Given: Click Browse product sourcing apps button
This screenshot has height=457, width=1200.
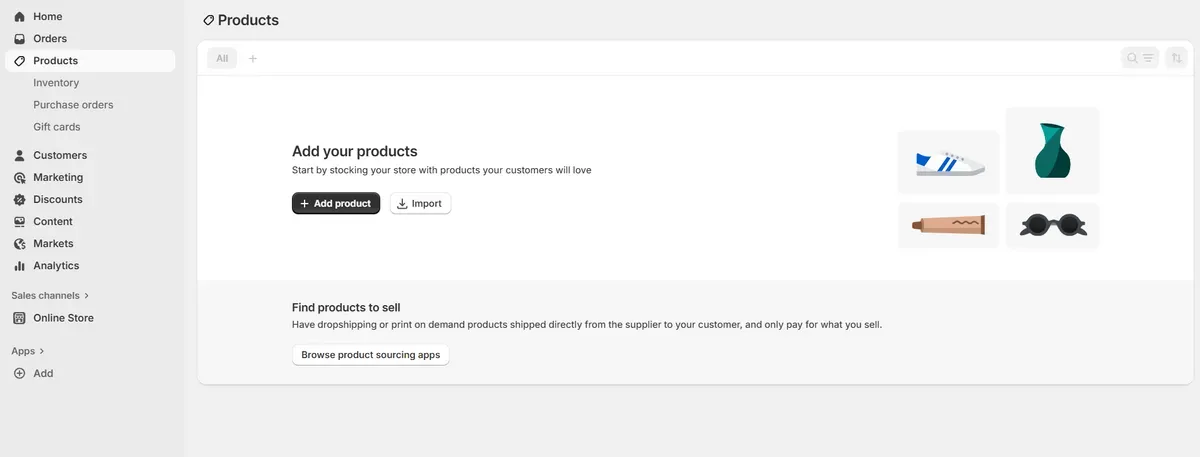Looking at the screenshot, I should click(x=371, y=355).
